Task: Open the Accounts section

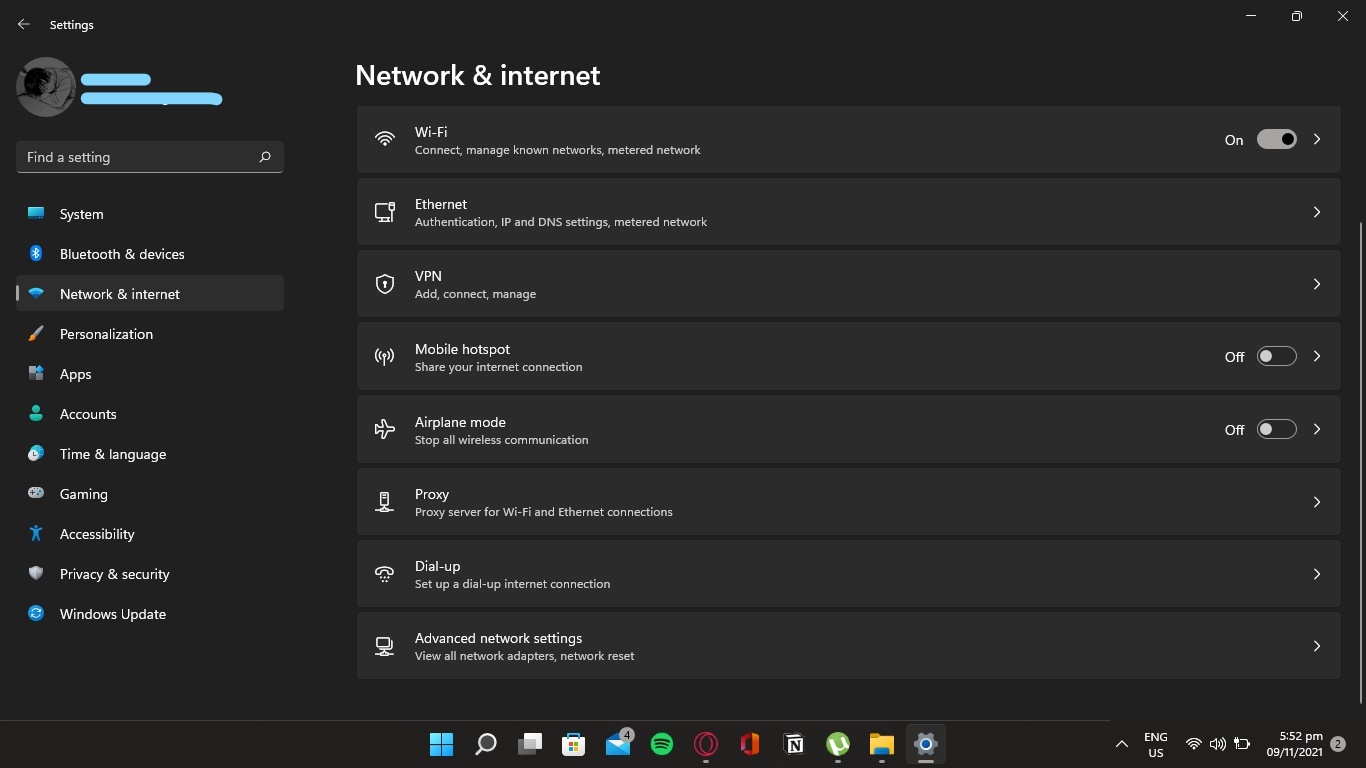Action: coord(150,414)
